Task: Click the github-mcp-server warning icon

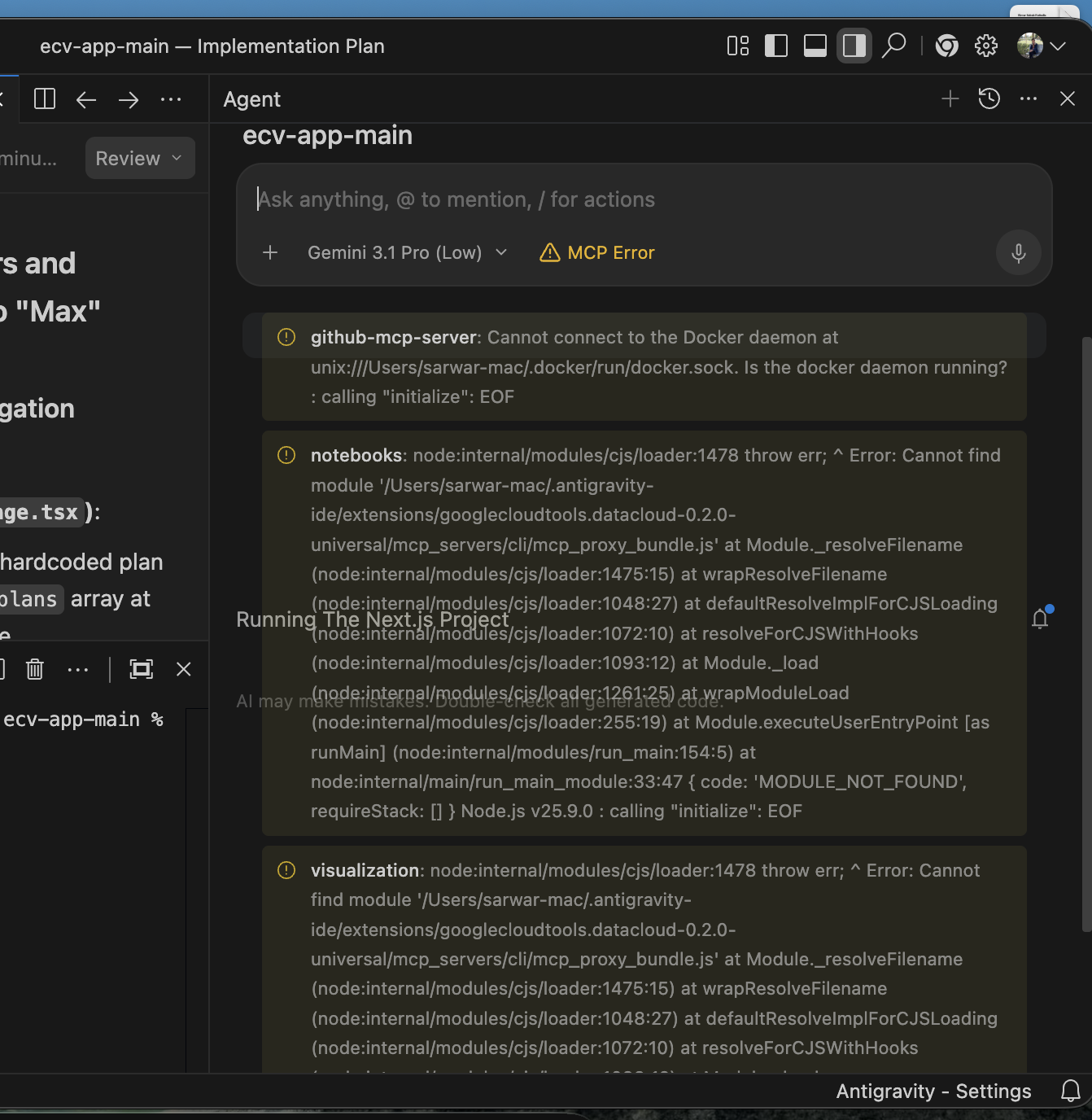Action: (286, 337)
